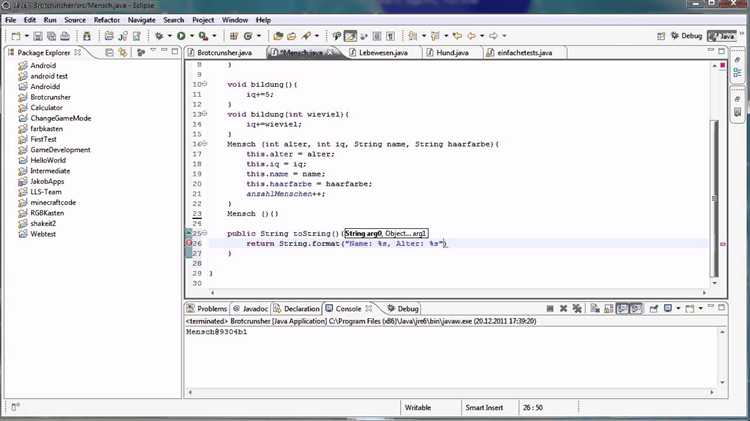Click the Open Type folder icon
The width and height of the screenshot is (750, 421).
click(278, 36)
